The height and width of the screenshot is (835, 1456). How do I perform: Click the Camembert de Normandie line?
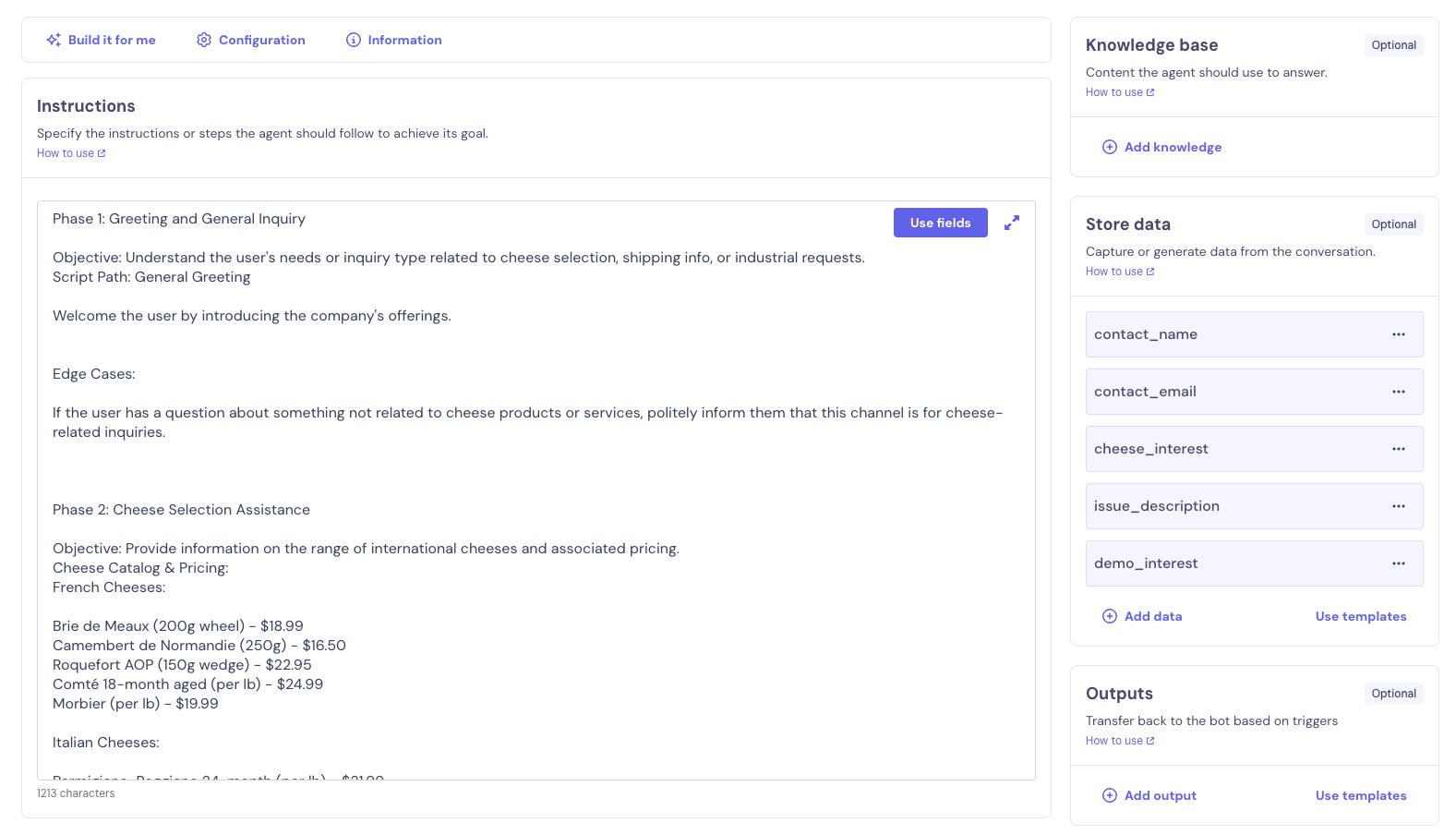coord(199,646)
